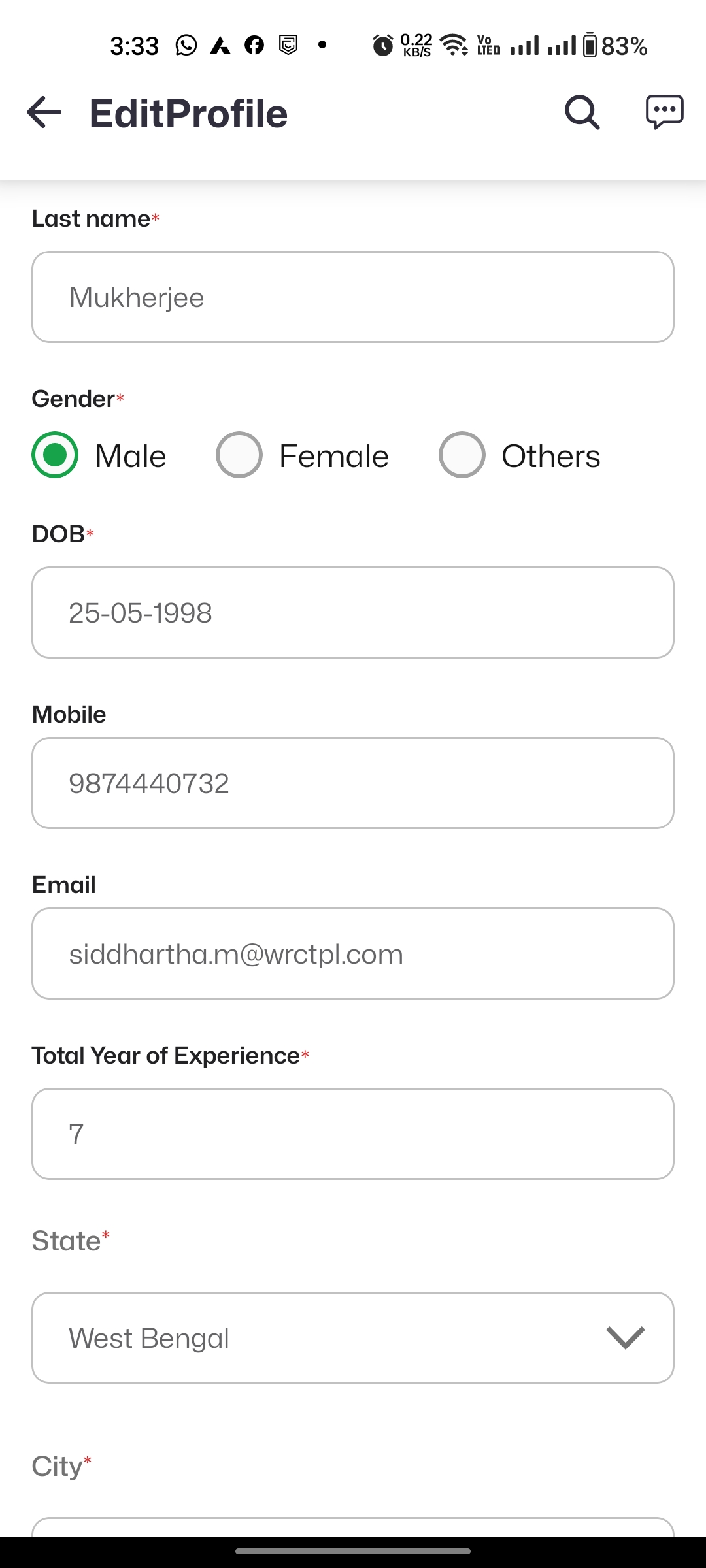Edit Total Year of Experience field

[353, 1134]
